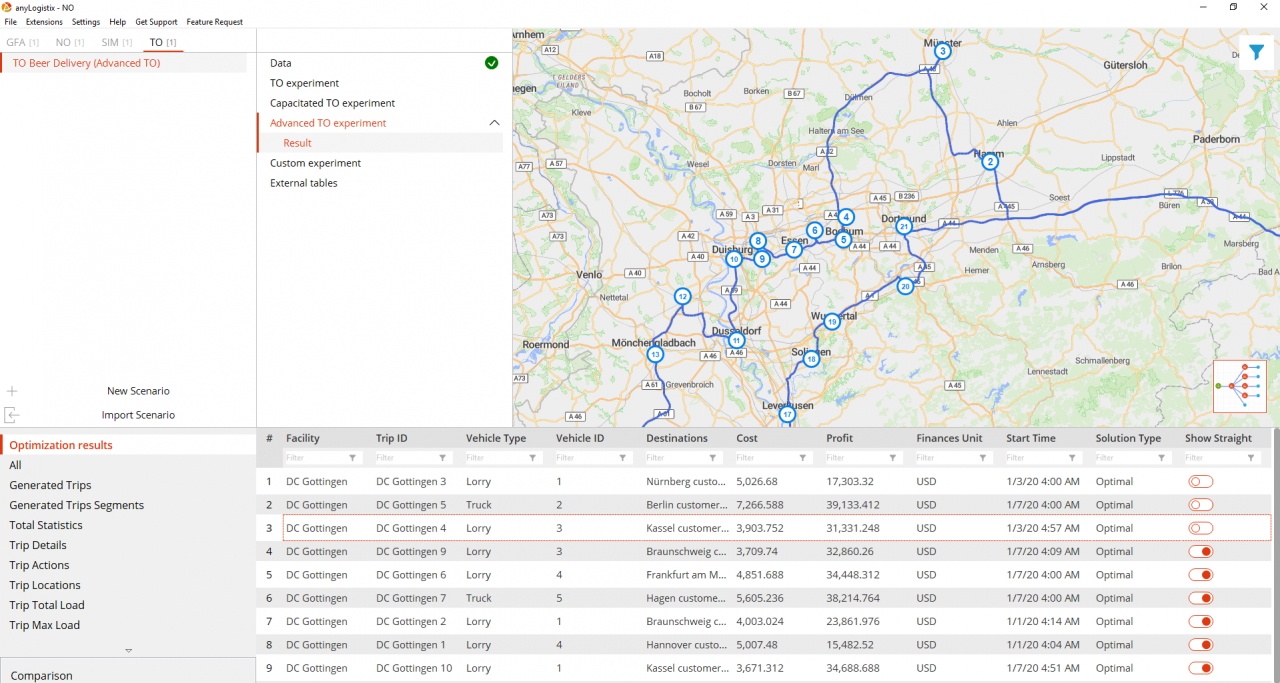
Task: Enable Show Straight for DC Gottingen 3
Action: (1200, 481)
